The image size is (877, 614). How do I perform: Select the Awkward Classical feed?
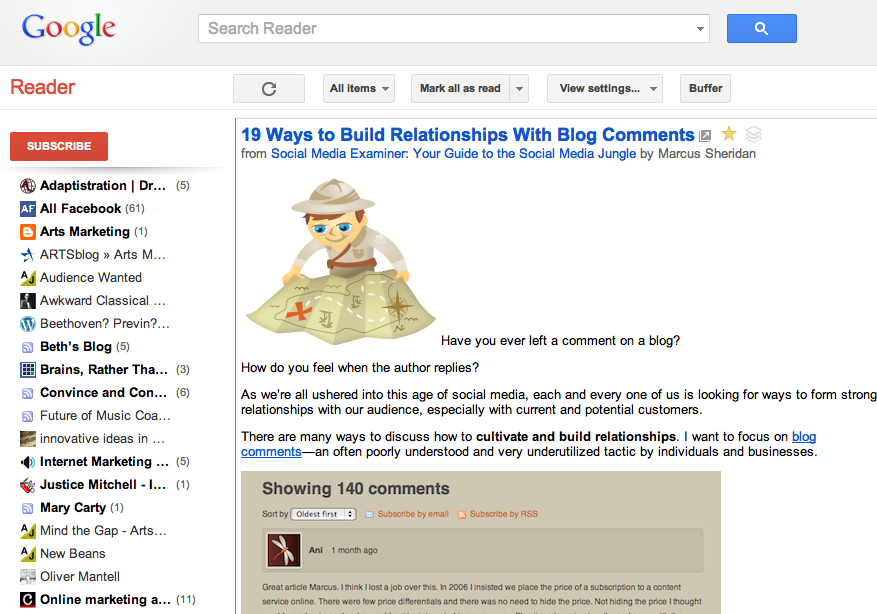pyautogui.click(x=103, y=301)
